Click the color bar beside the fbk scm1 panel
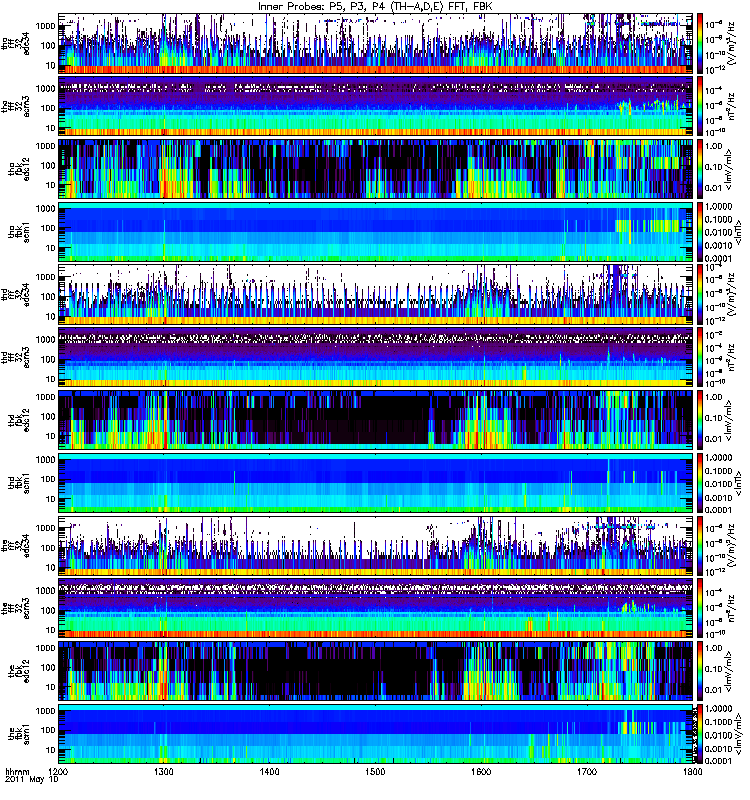 click(x=700, y=734)
